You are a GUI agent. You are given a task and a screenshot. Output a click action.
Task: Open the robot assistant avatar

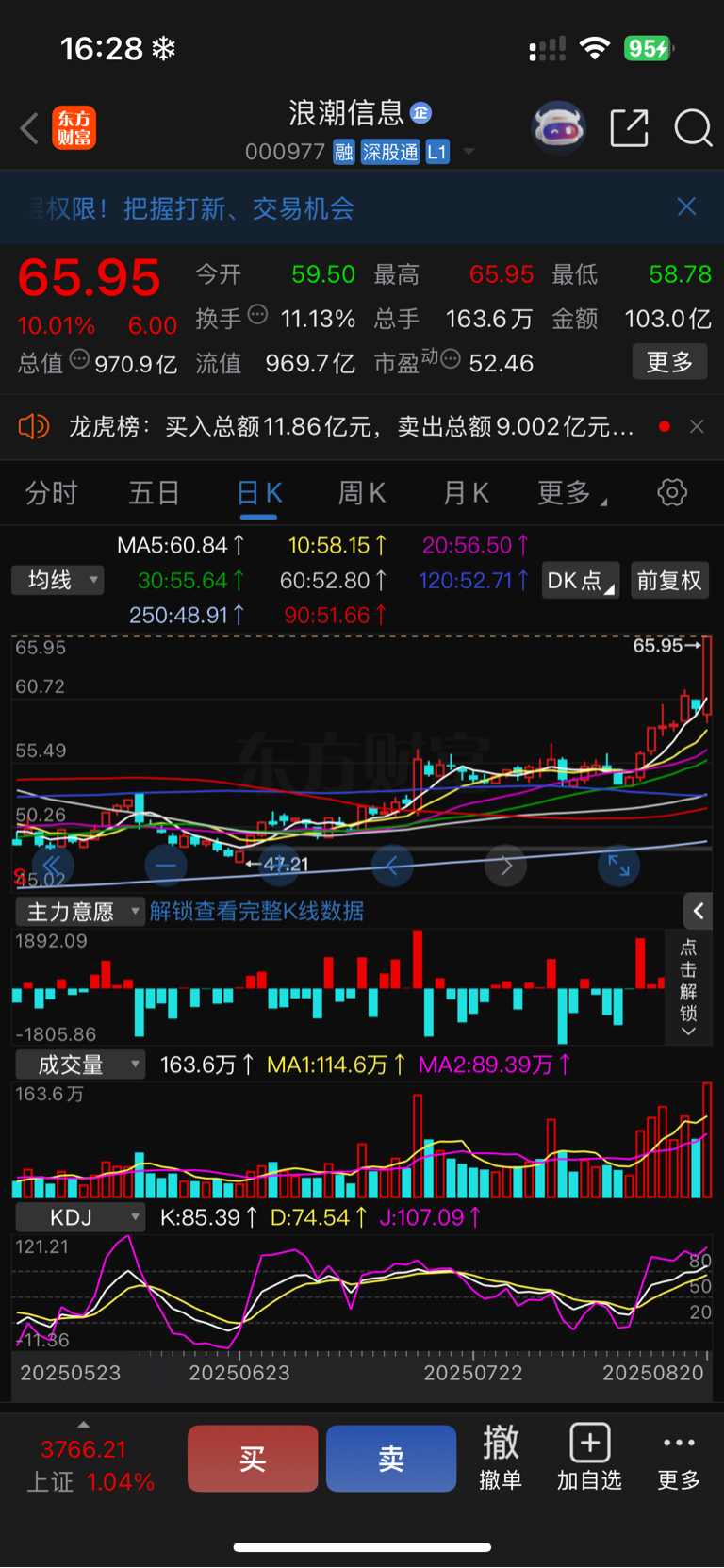[559, 127]
